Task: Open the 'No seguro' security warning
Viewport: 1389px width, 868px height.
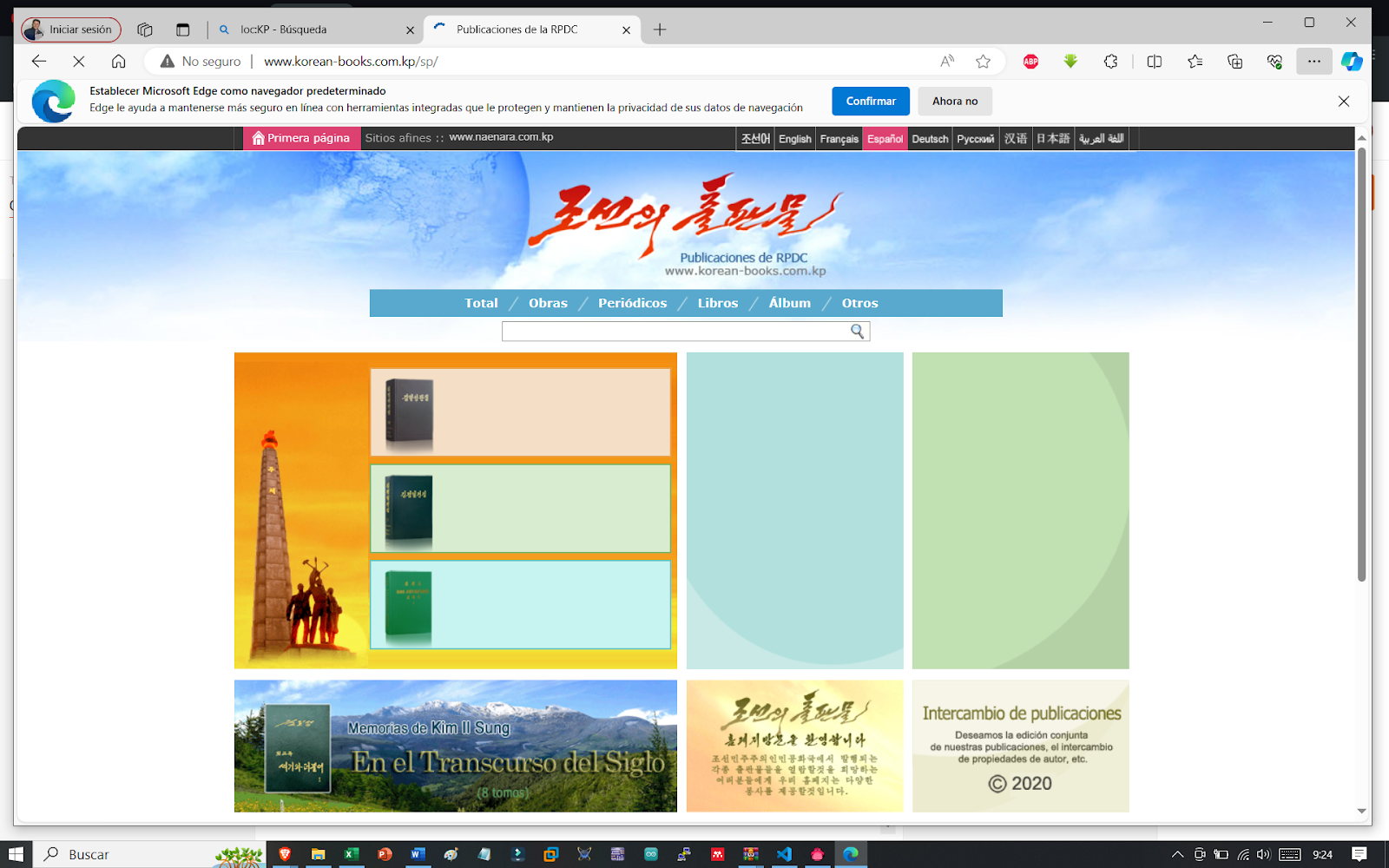Action: pos(201,62)
